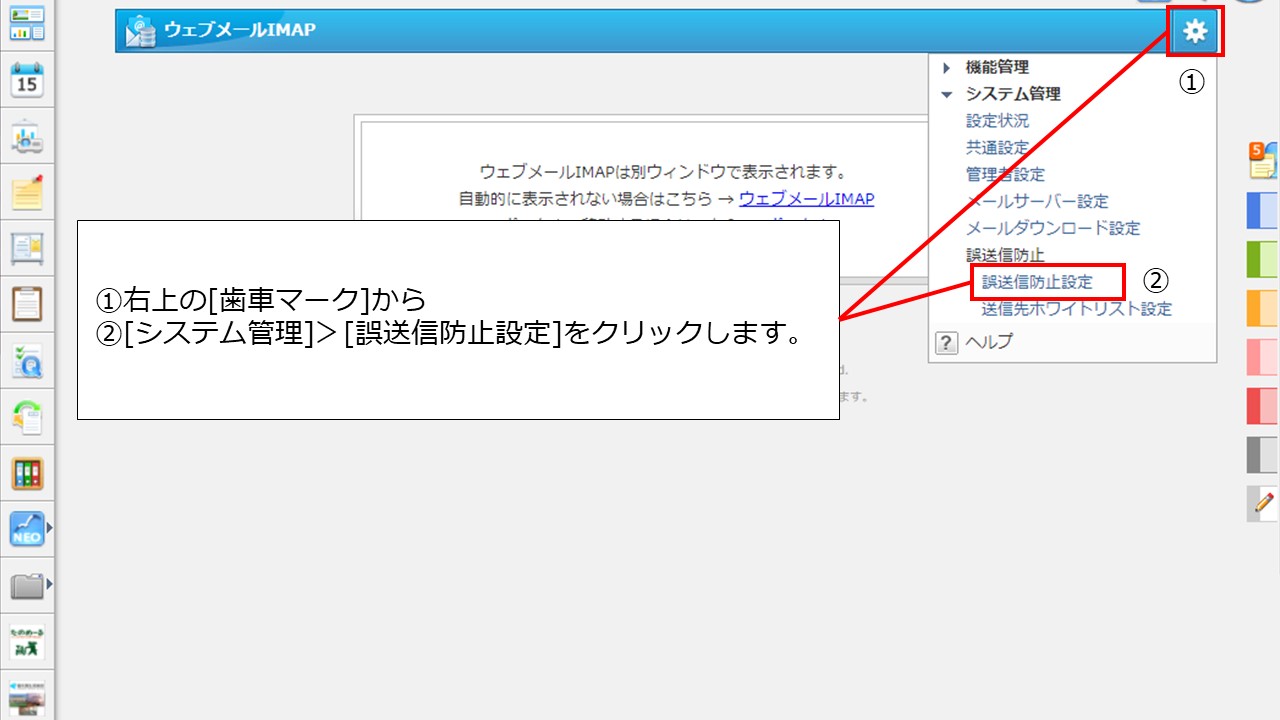
Task: Open 設定状況 in the system menu
Action: [x=997, y=120]
